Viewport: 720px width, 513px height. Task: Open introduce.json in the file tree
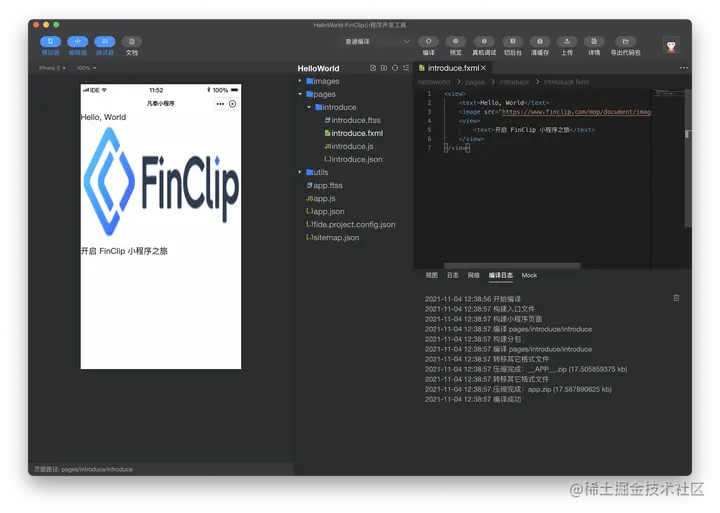(353, 159)
